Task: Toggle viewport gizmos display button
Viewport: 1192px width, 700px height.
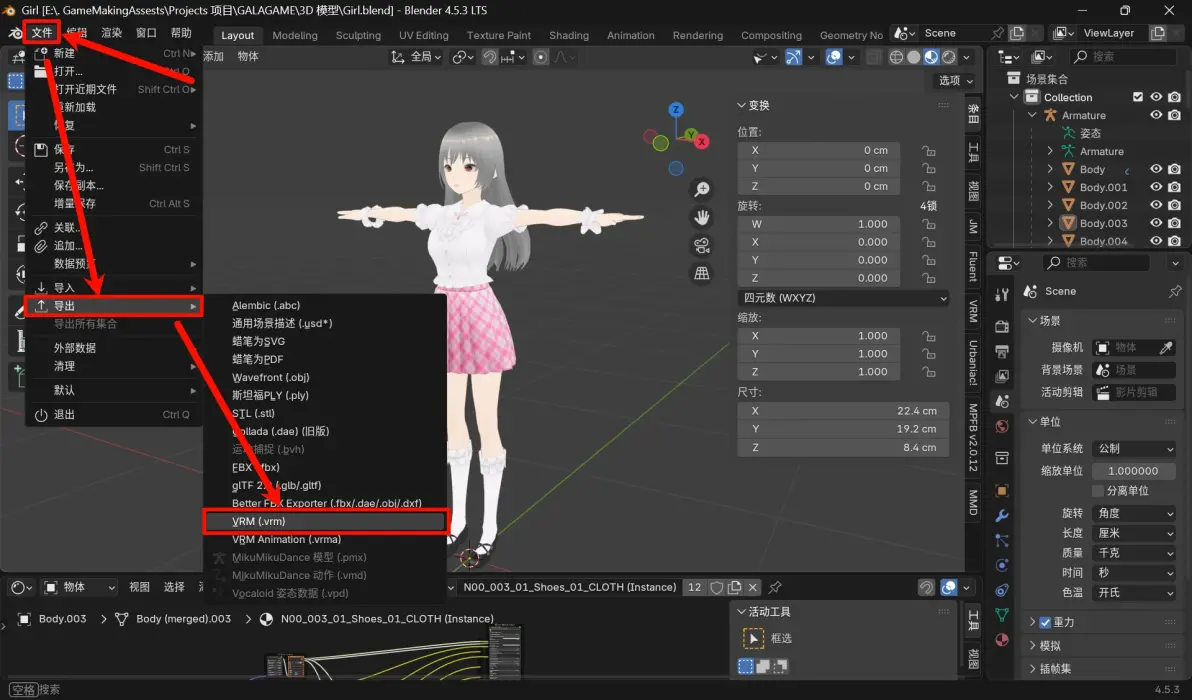Action: coord(793,57)
